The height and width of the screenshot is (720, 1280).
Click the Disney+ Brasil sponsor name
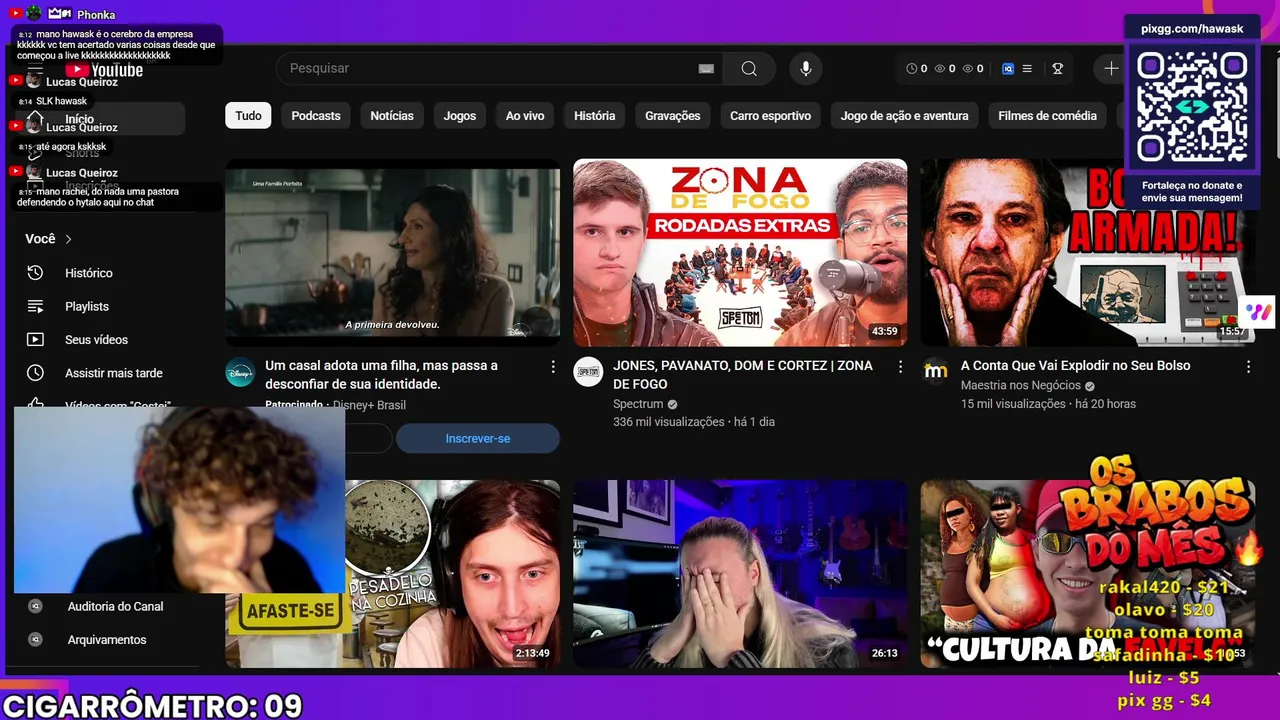pyautogui.click(x=369, y=405)
